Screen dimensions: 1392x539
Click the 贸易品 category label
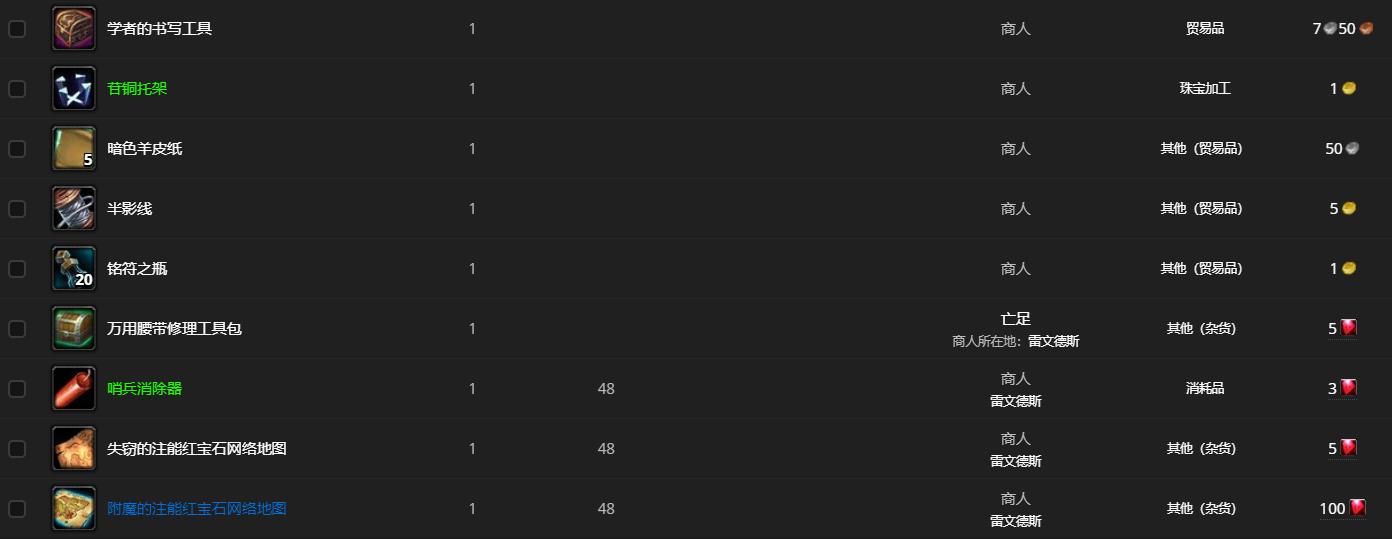1205,28
